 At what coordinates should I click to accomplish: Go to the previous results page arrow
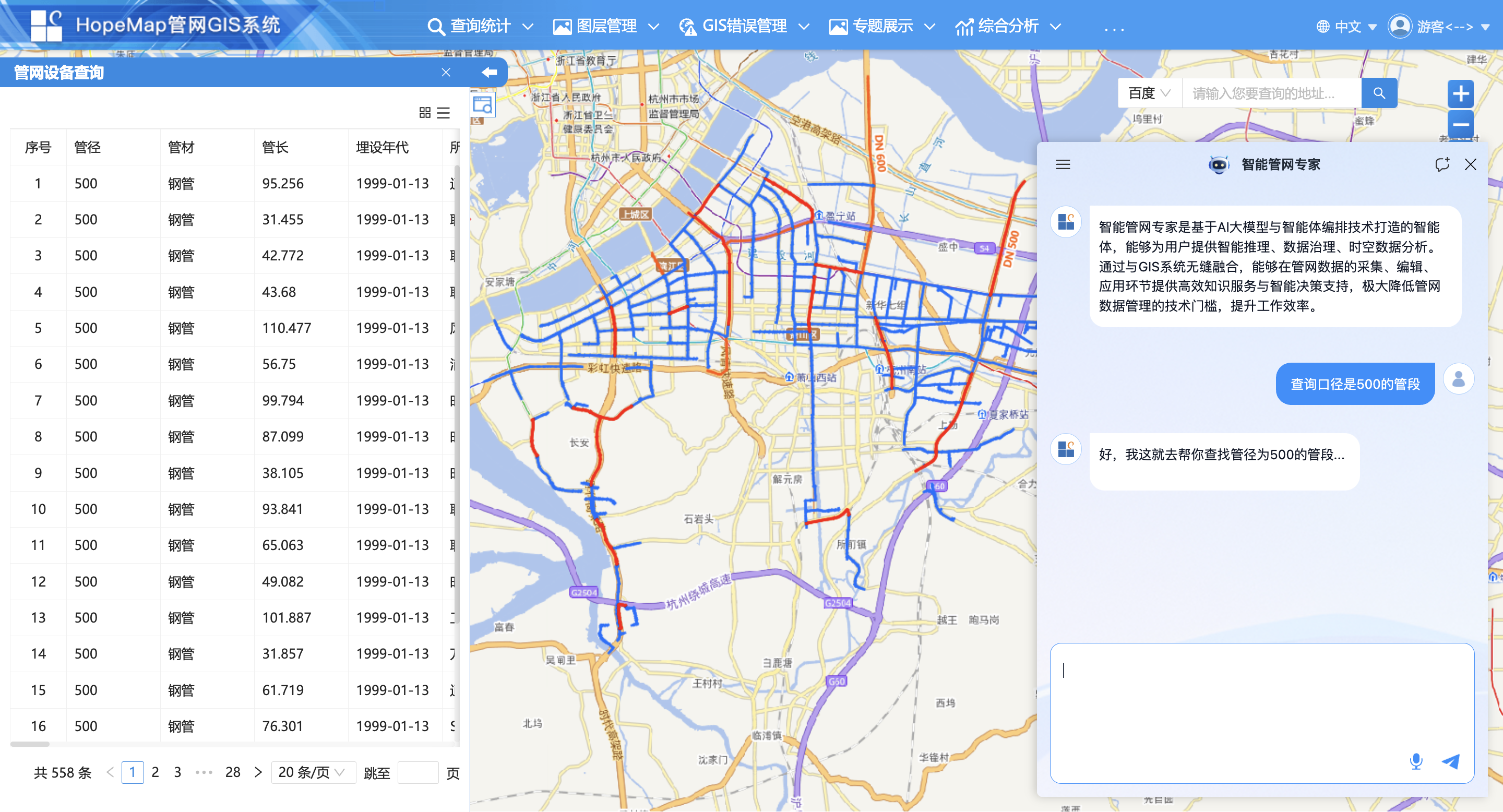(x=110, y=772)
